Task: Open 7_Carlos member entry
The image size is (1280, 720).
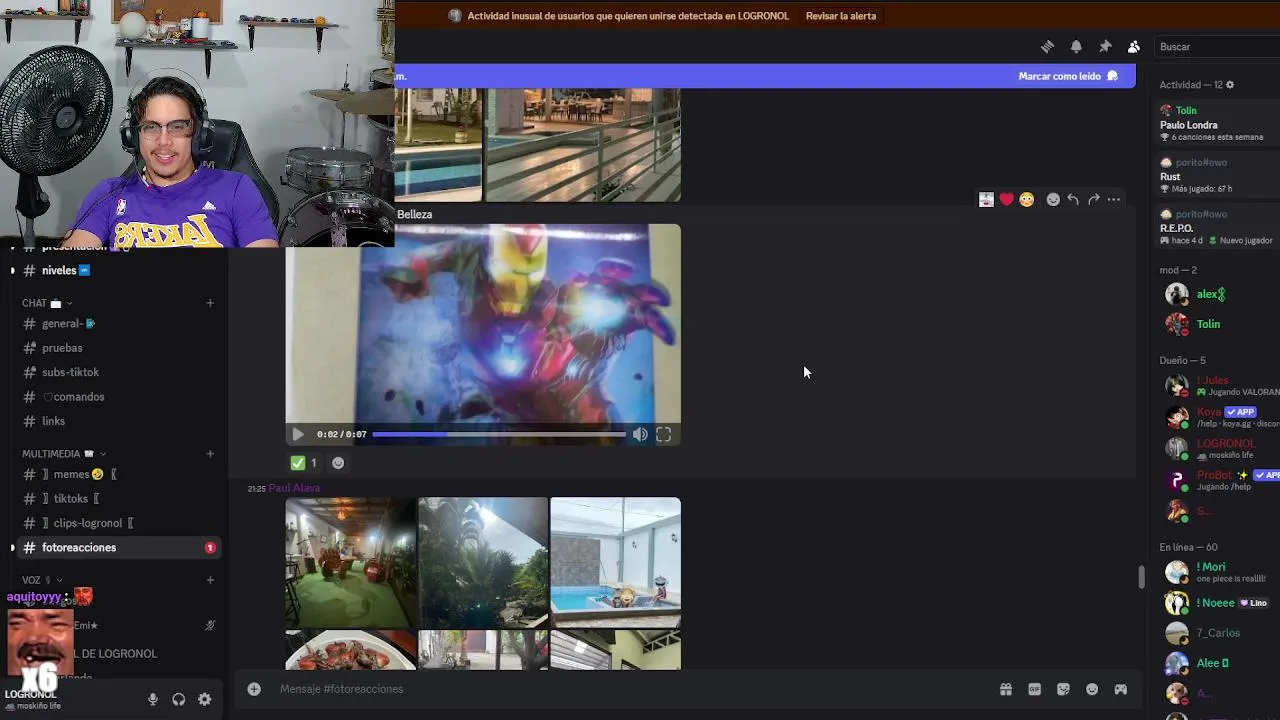Action: coord(1217,633)
